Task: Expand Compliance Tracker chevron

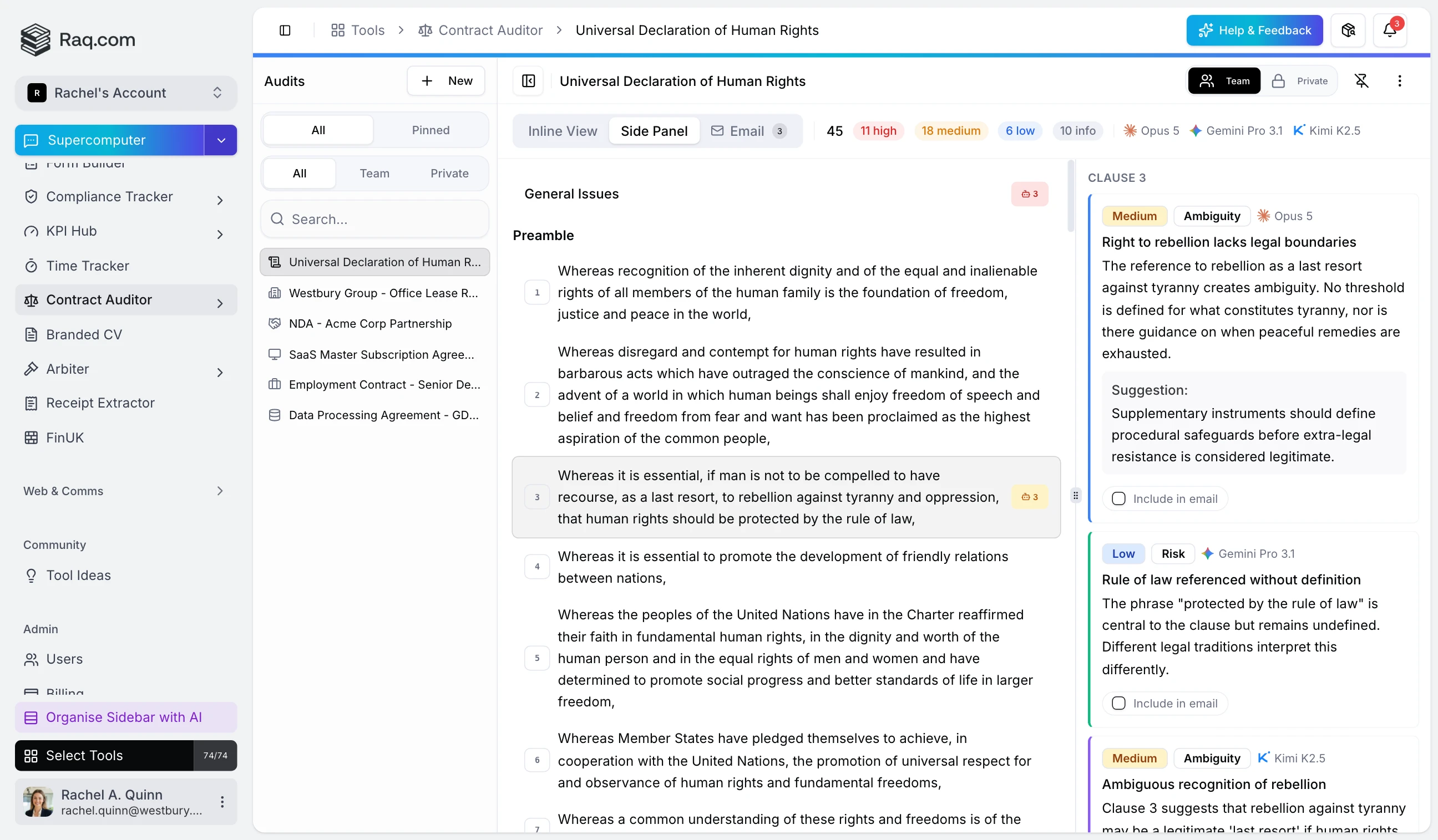Action: pos(220,200)
